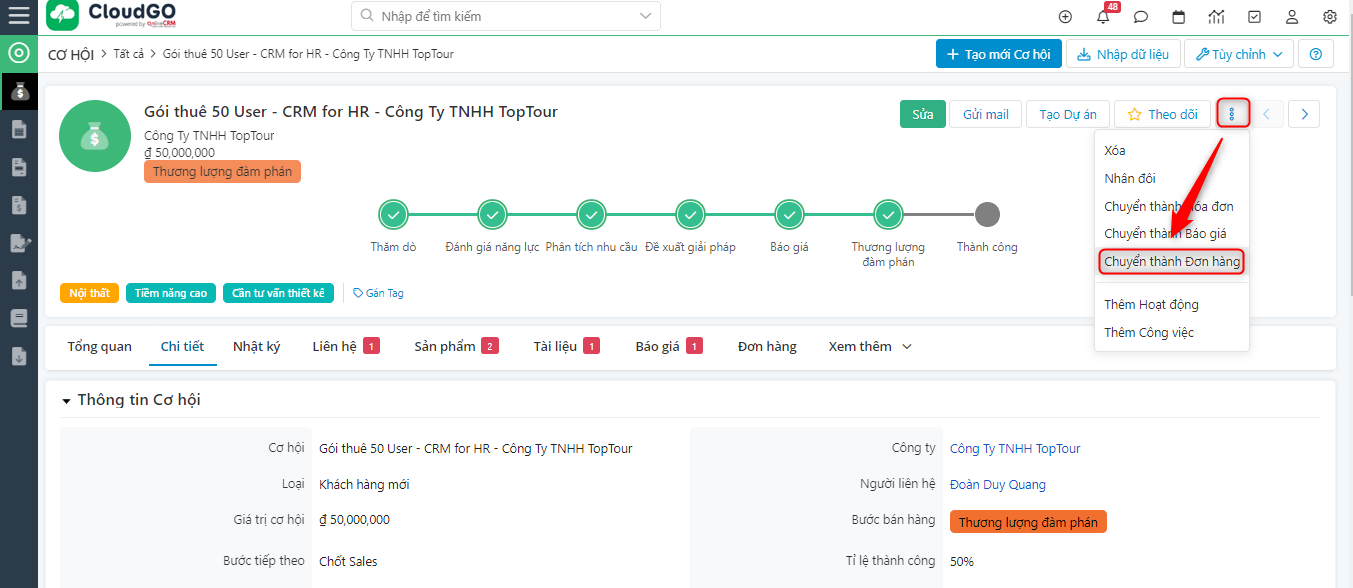Click the user profile icon
This screenshot has width=1353, height=588.
[1292, 17]
